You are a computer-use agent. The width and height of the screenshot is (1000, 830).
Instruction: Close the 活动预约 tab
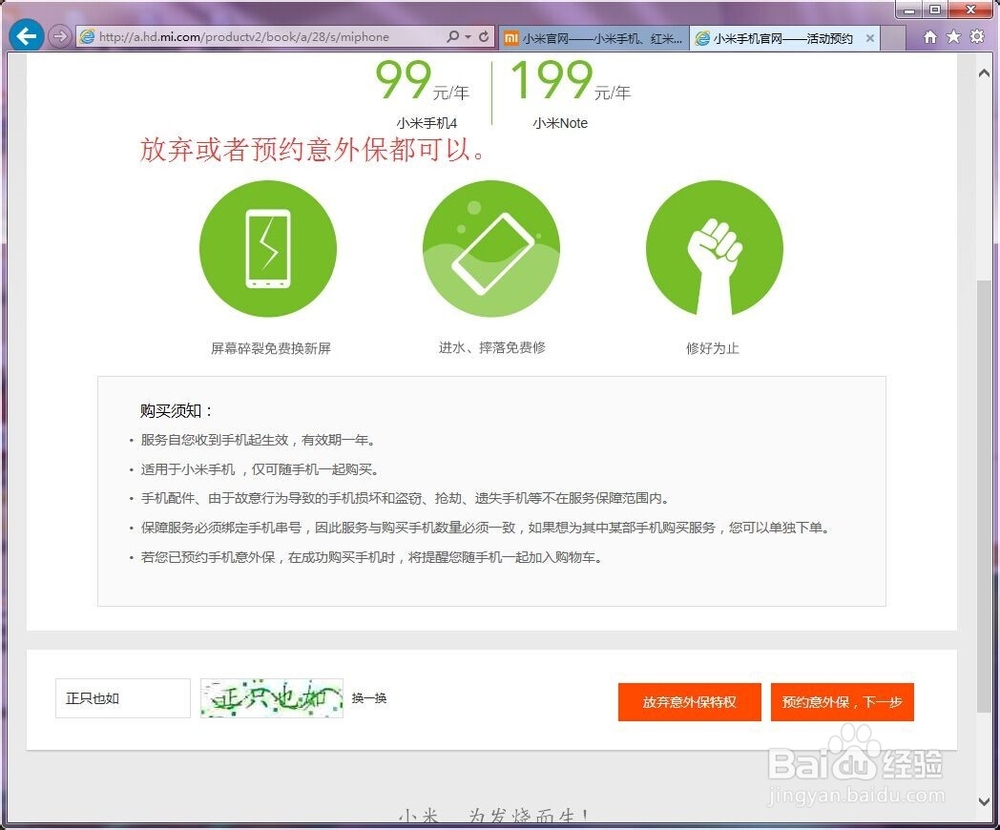click(x=870, y=38)
